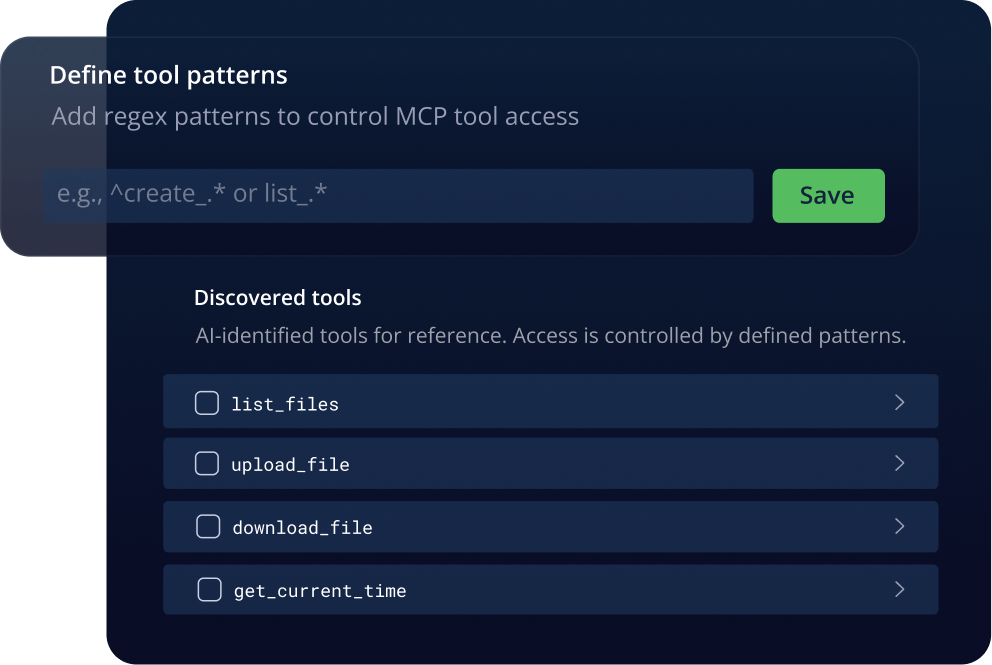Select the get_current_time checkbox
The image size is (992, 665).
pyautogui.click(x=209, y=590)
